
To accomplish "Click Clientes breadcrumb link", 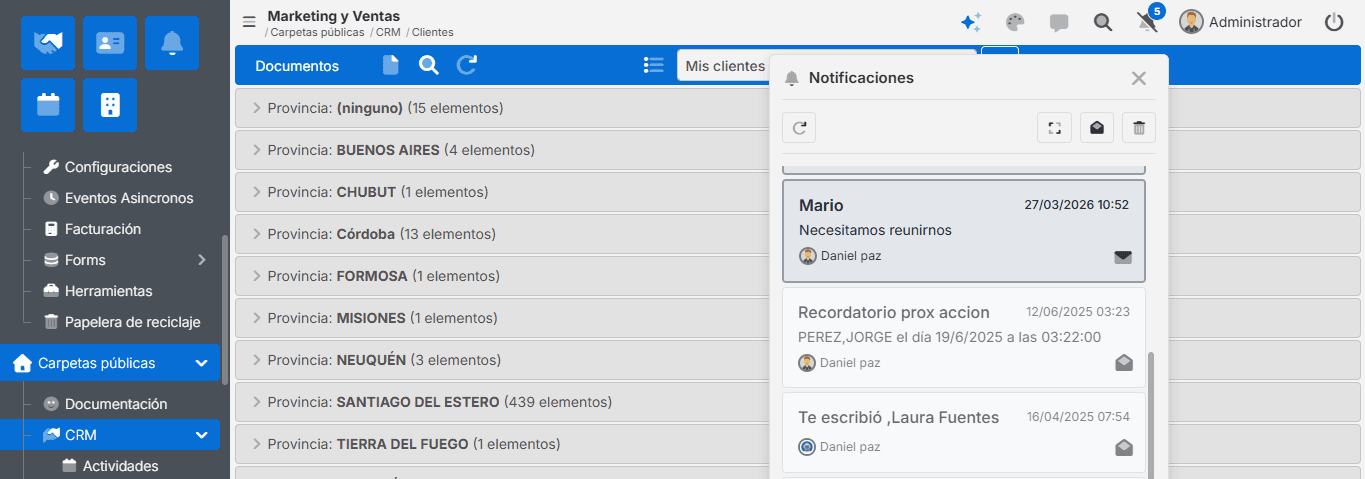I will [x=433, y=33].
